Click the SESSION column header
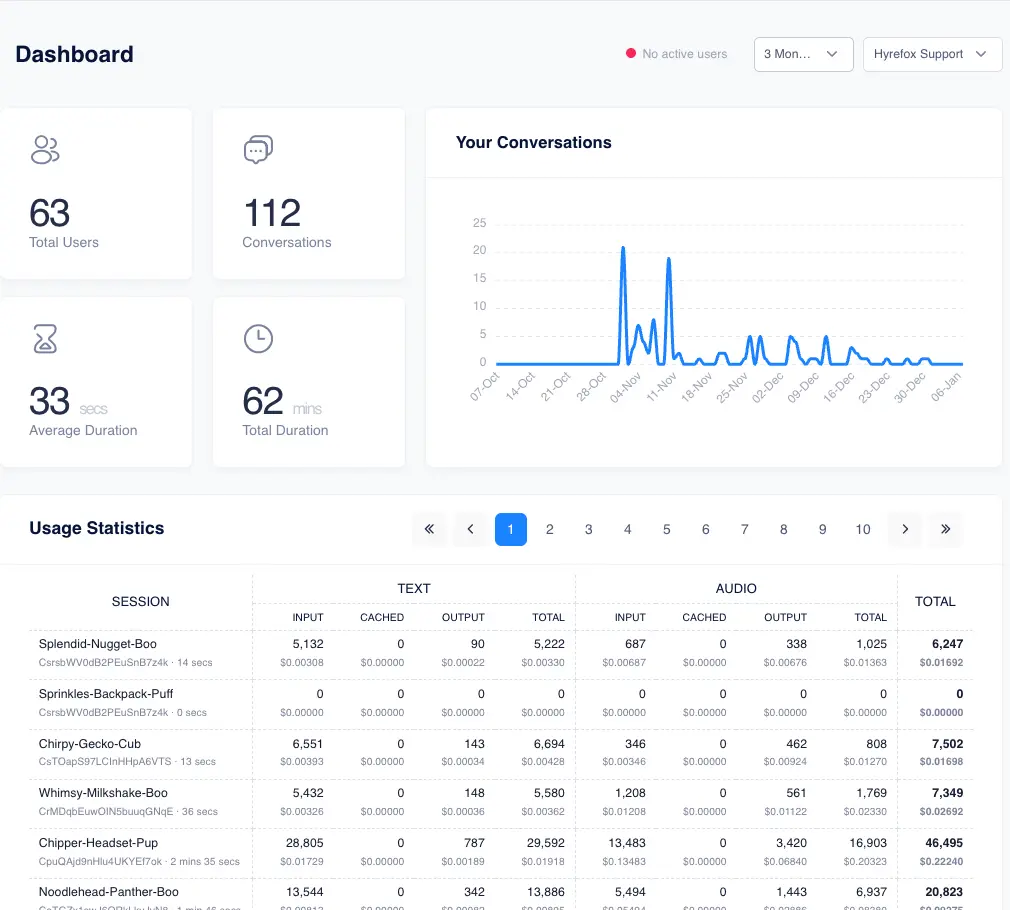The height and width of the screenshot is (910, 1010). 140,602
